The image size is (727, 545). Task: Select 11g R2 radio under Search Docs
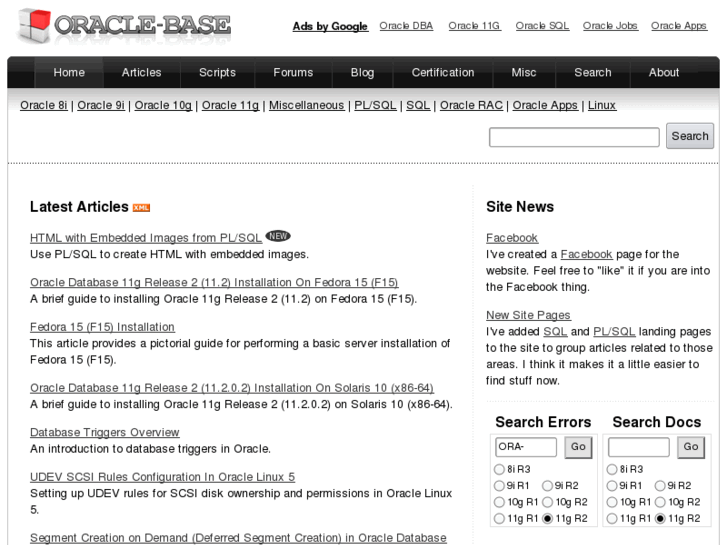[x=660, y=518]
